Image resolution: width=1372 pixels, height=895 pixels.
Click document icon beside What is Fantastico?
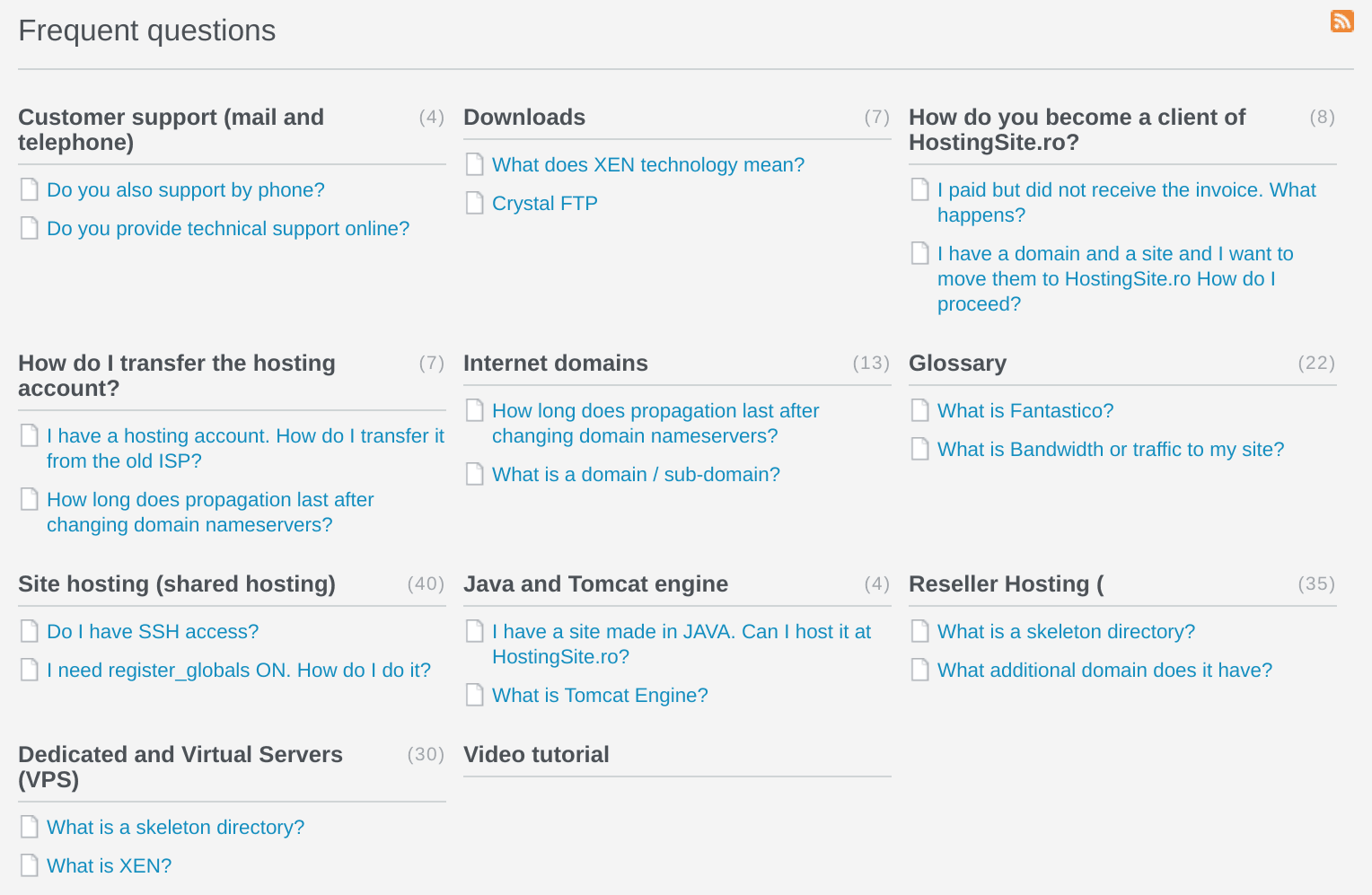pyautogui.click(x=920, y=410)
